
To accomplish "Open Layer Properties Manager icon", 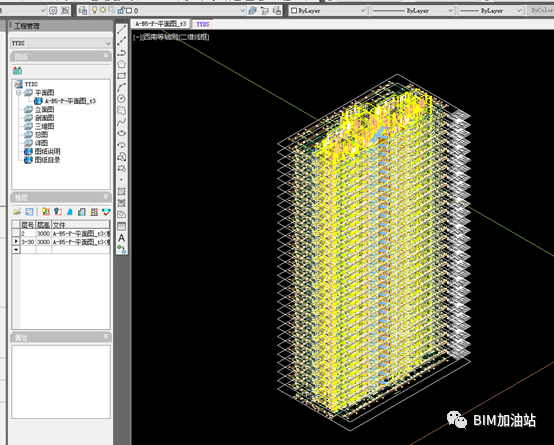I will pyautogui.click(x=83, y=11).
